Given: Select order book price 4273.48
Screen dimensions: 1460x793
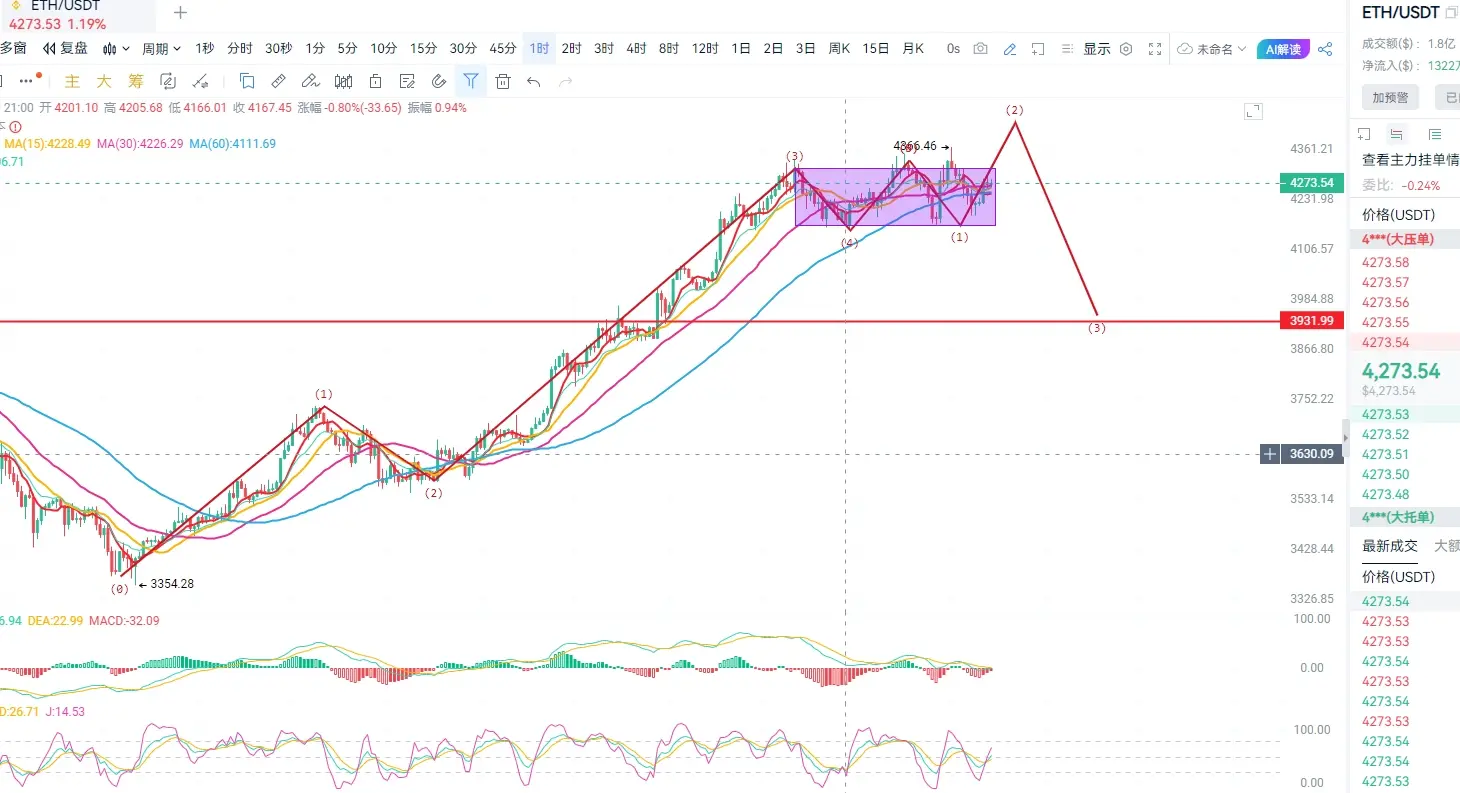Looking at the screenshot, I should tap(1385, 494).
